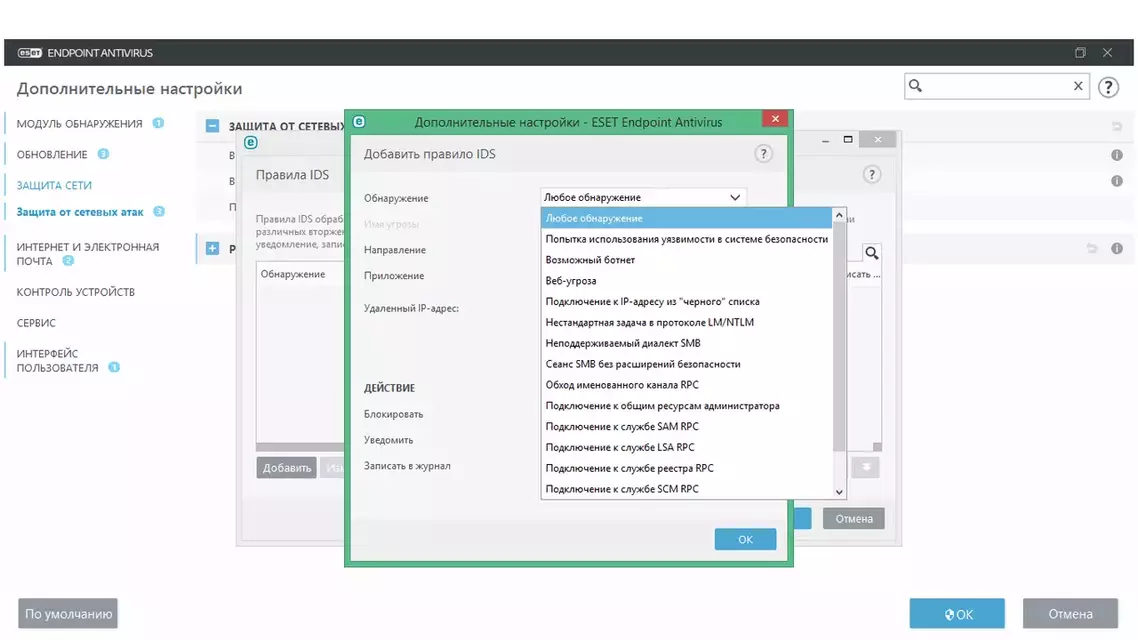Screen dimensions: 1138x640
Task: Restore the main ESET window
Action: point(1080,52)
